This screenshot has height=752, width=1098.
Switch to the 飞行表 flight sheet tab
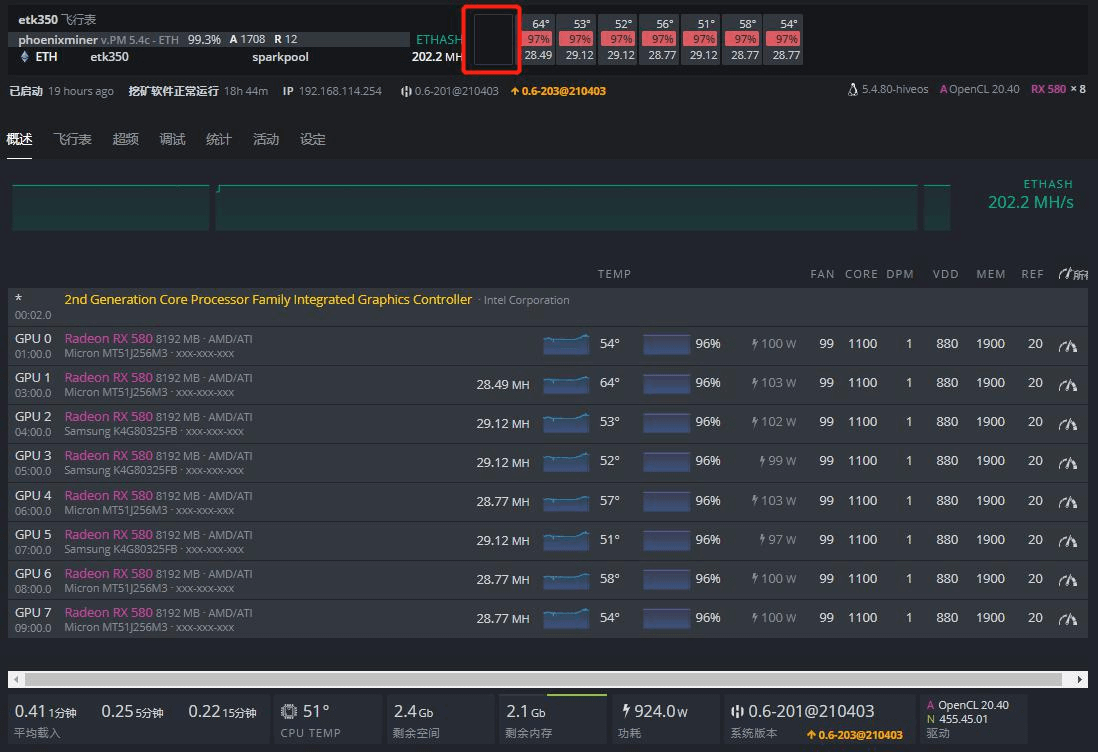[72, 139]
